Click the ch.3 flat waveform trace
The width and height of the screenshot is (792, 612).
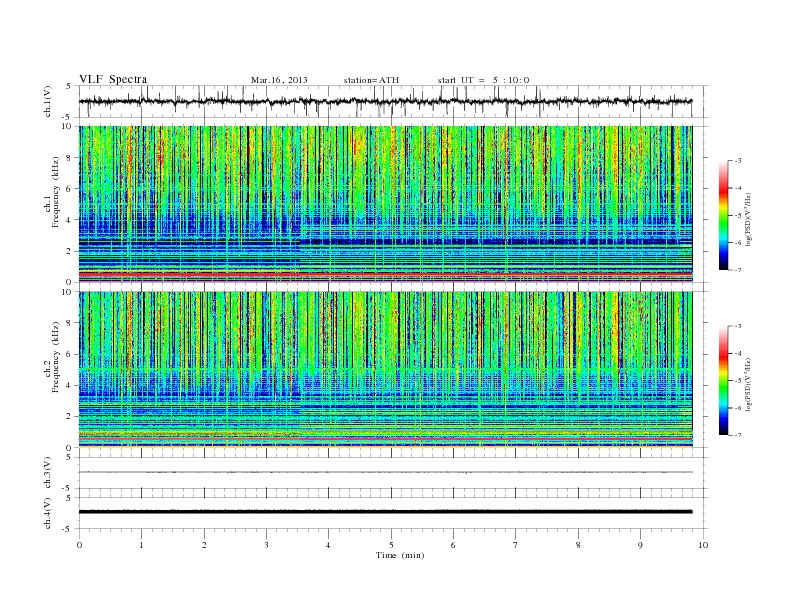coord(386,472)
